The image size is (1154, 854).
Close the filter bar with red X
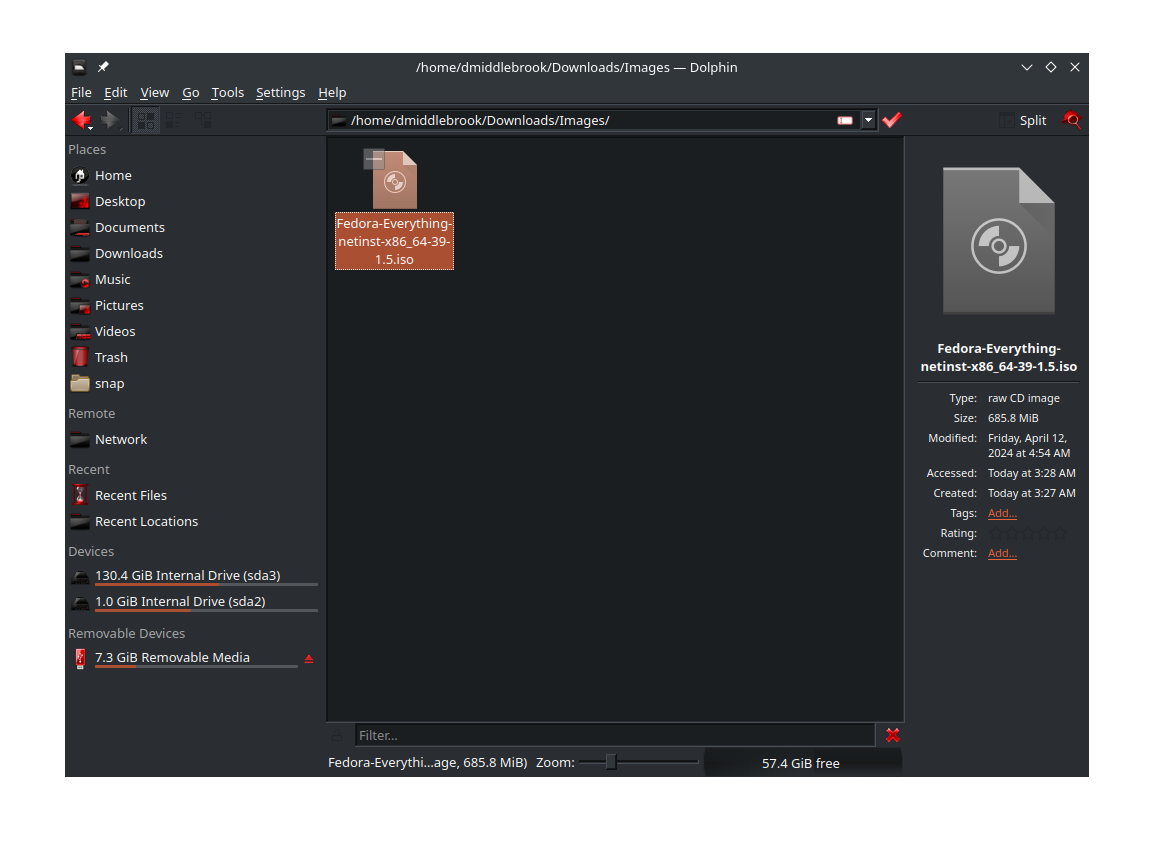click(x=893, y=735)
